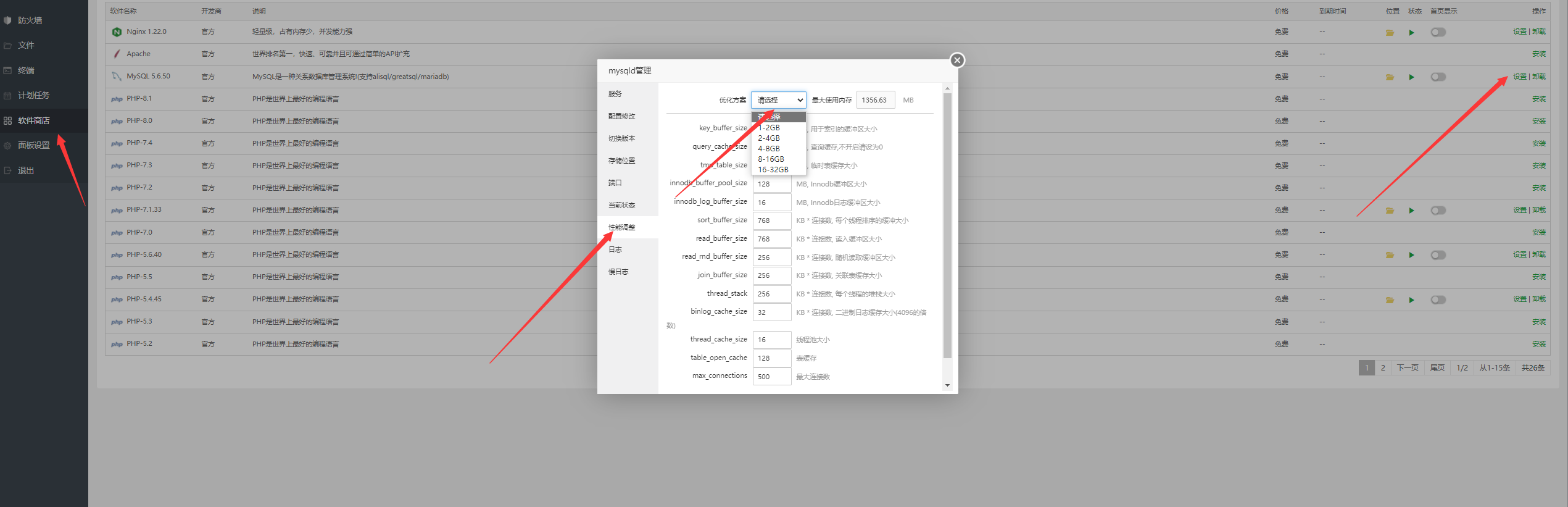Click the MySQL green running status icon
This screenshot has width=1568, height=507.
pyautogui.click(x=1411, y=77)
